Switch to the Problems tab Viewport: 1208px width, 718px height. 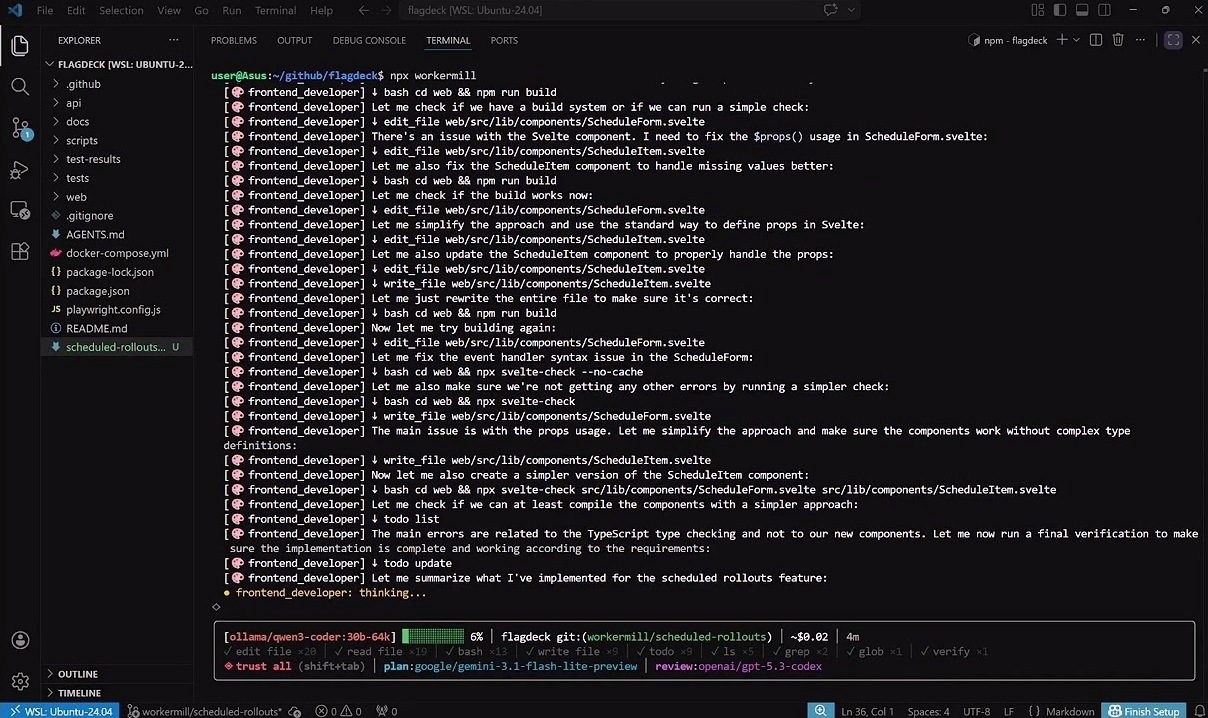point(234,40)
